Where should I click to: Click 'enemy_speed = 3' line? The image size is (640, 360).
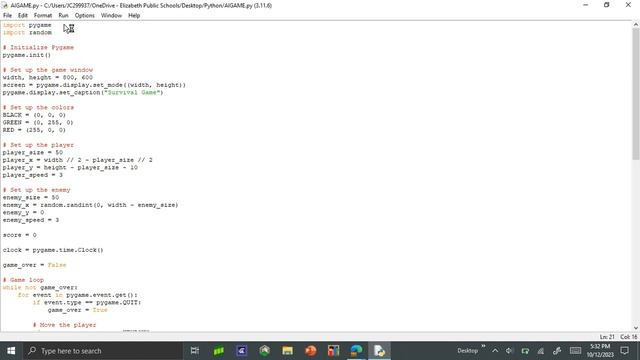click(x=31, y=220)
